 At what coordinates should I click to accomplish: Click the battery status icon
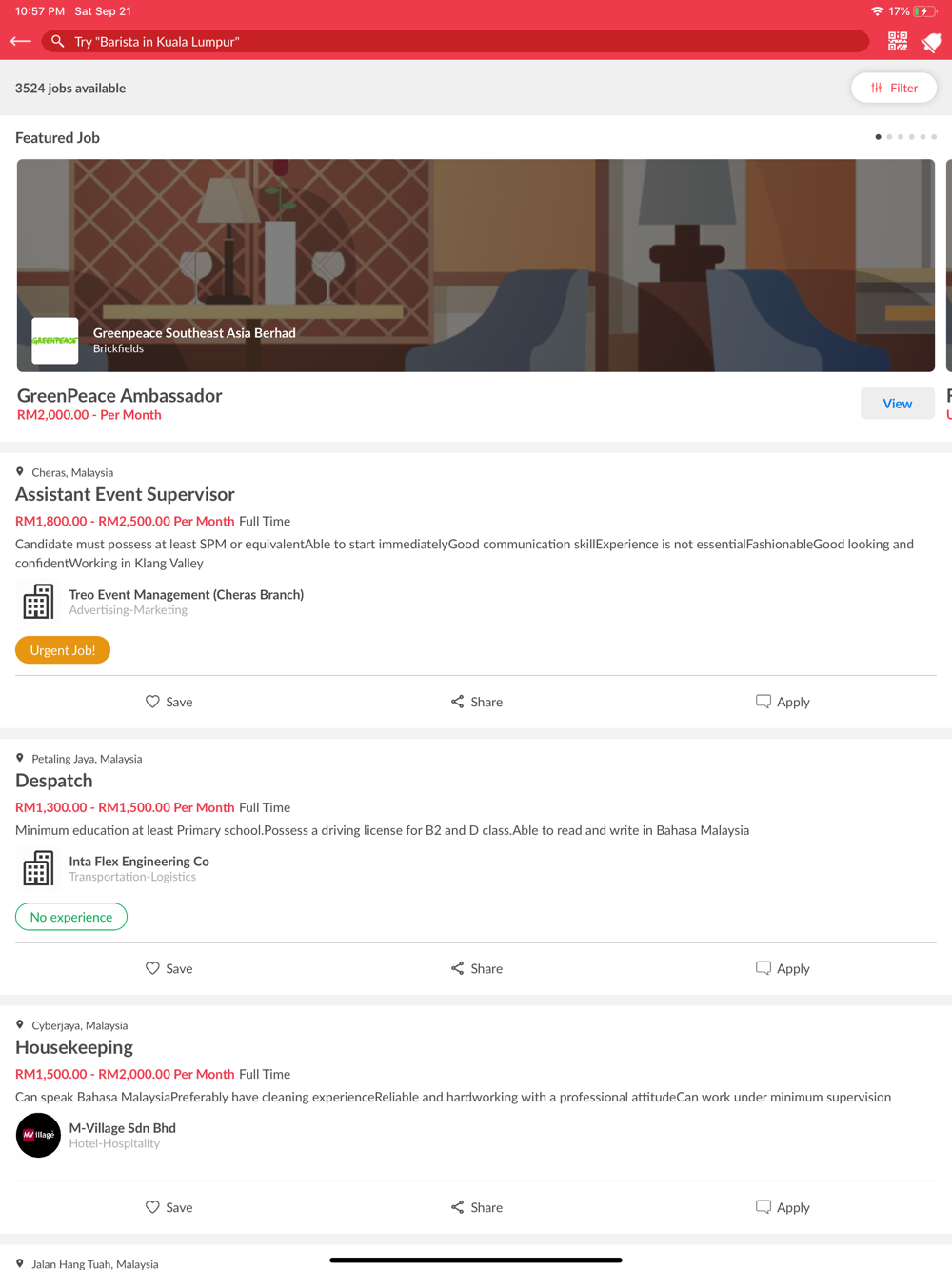click(924, 11)
